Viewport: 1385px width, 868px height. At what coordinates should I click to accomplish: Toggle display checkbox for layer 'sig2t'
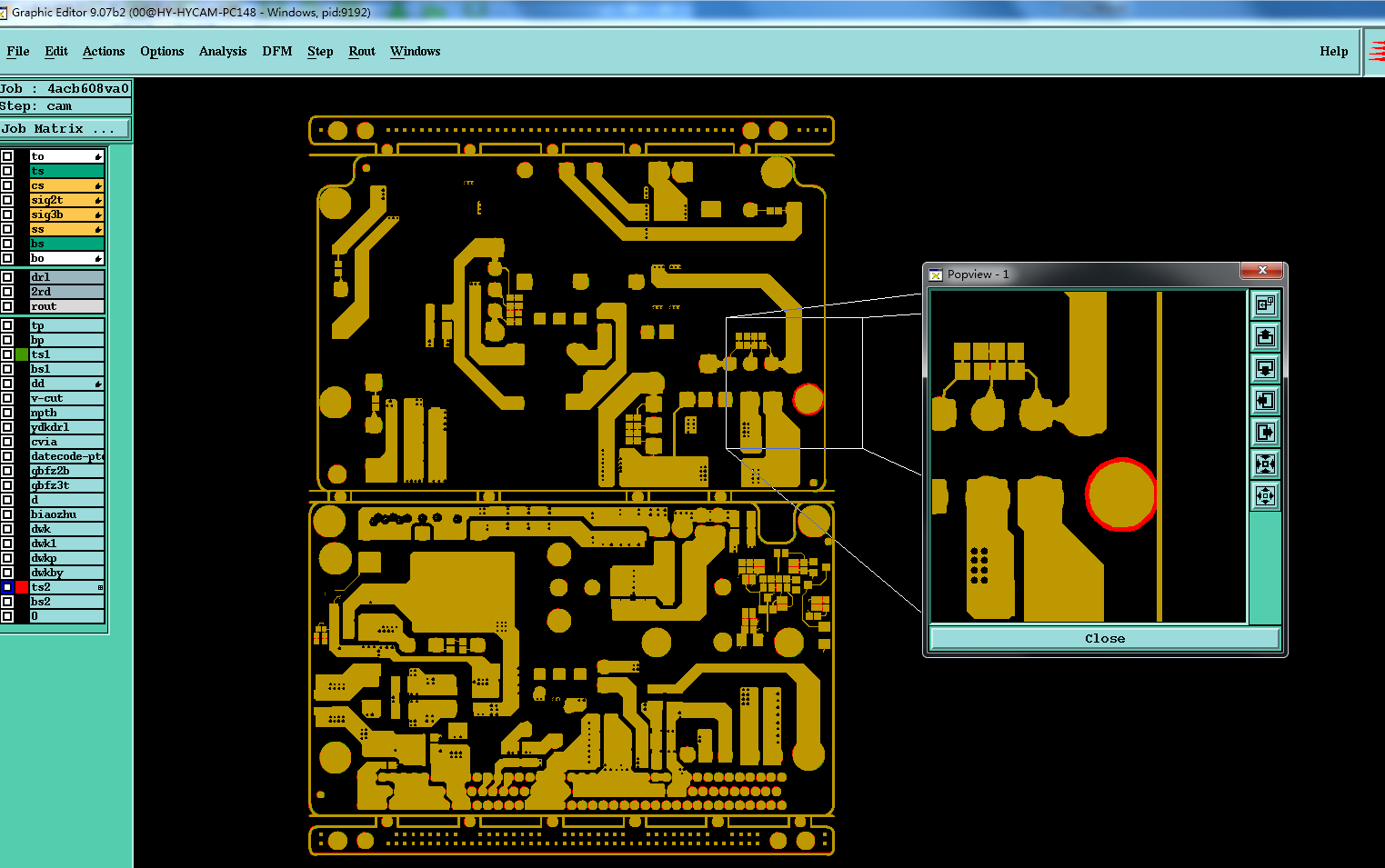(x=7, y=201)
